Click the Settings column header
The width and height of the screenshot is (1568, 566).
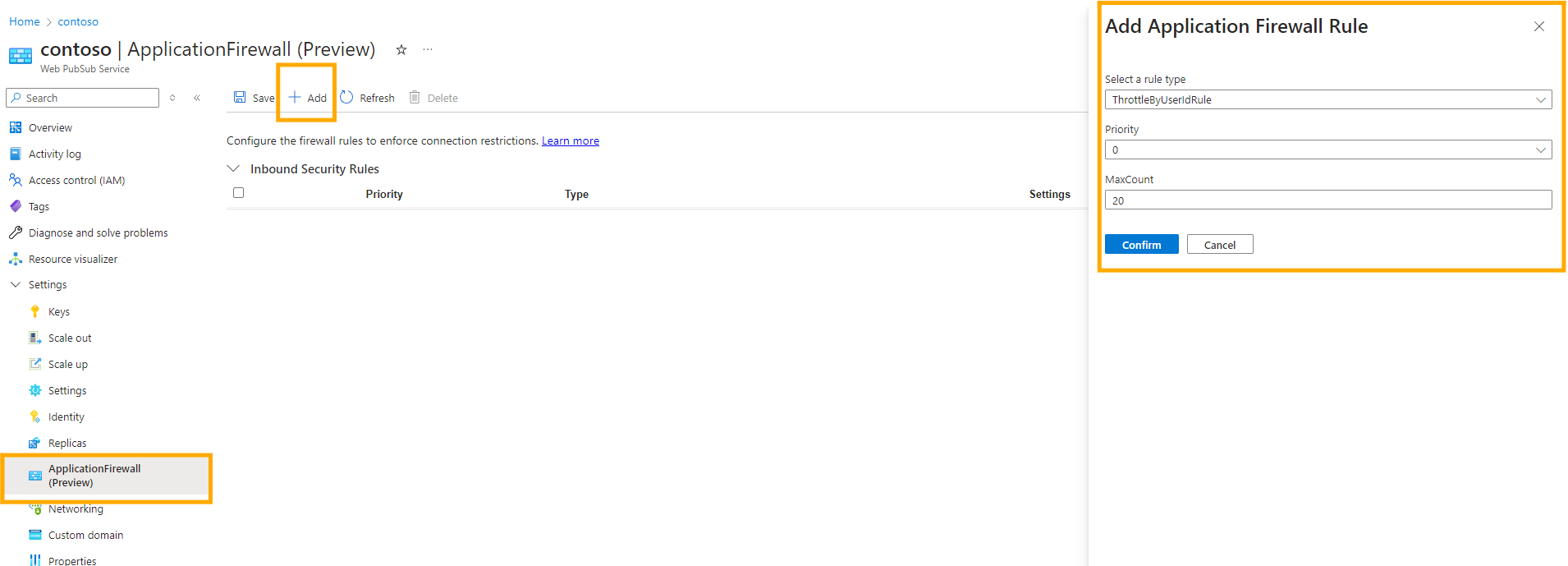pyautogui.click(x=1049, y=194)
